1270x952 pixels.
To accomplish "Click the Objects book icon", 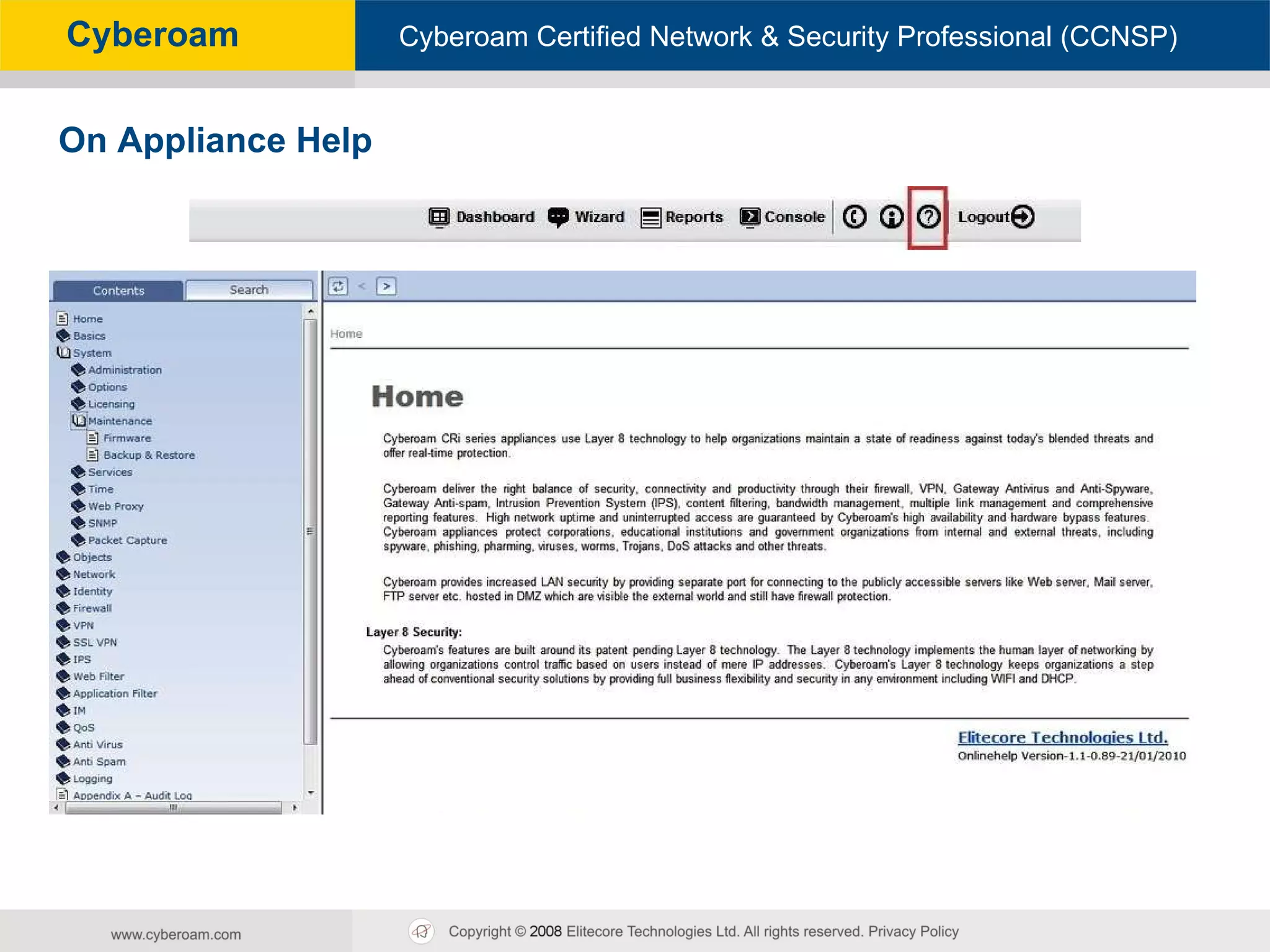I will (63, 557).
